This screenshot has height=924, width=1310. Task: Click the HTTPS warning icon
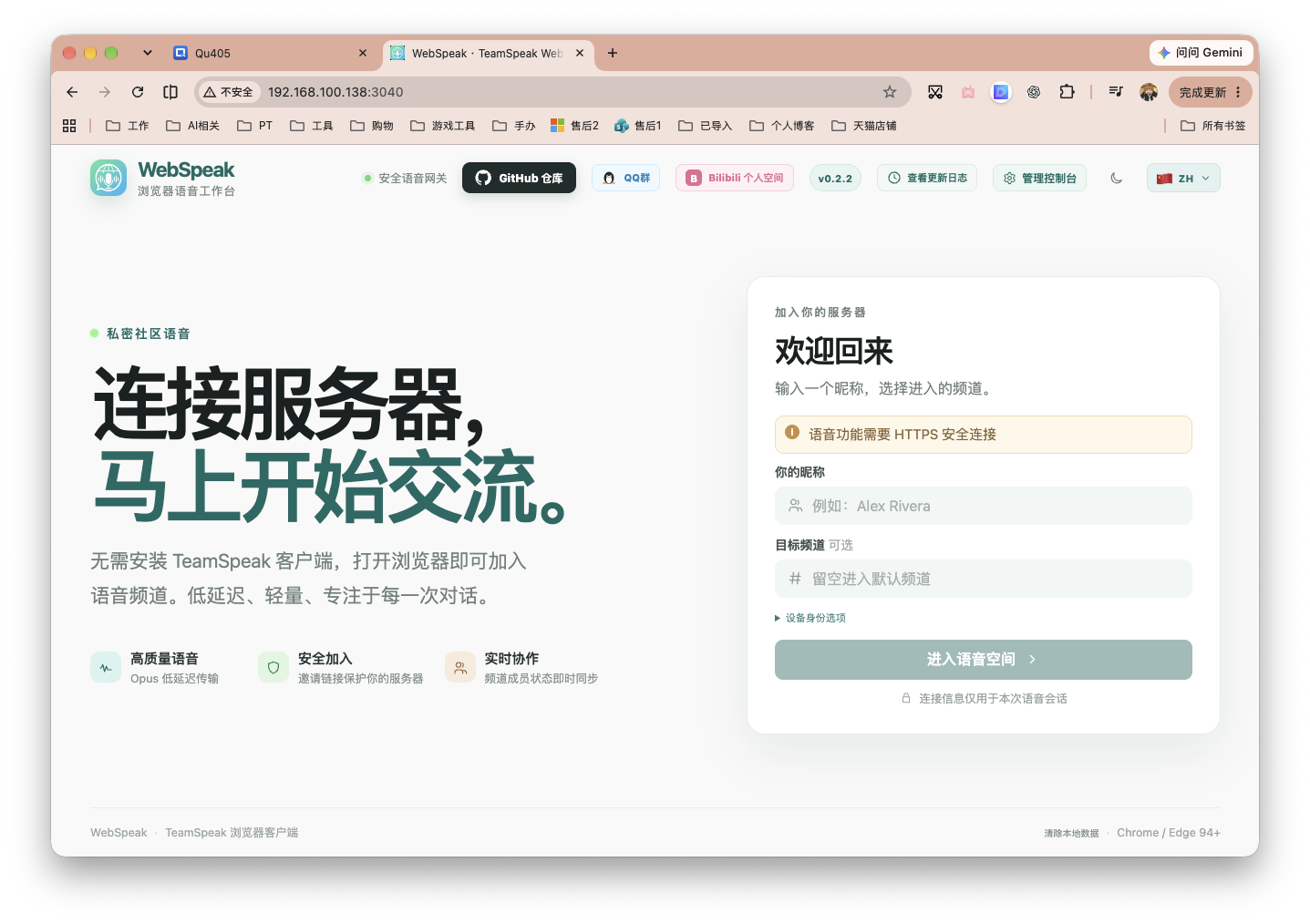pyautogui.click(x=792, y=433)
